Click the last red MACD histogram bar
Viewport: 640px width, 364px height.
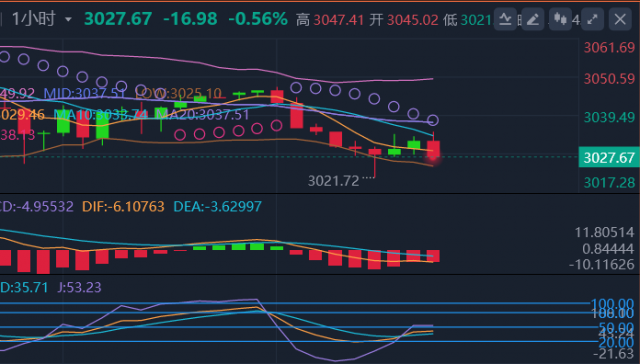(433, 256)
